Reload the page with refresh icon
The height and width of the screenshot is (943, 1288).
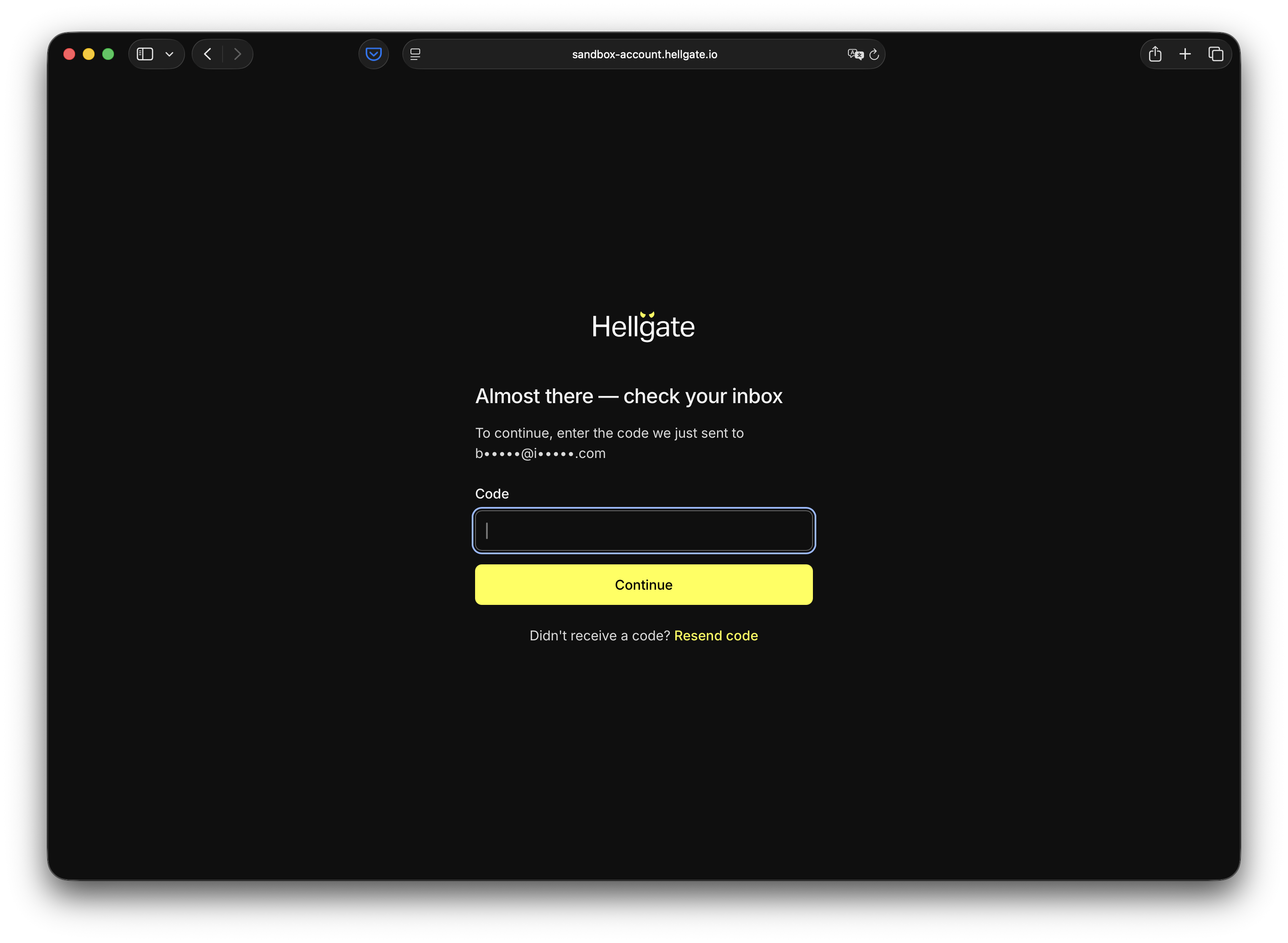coord(874,54)
